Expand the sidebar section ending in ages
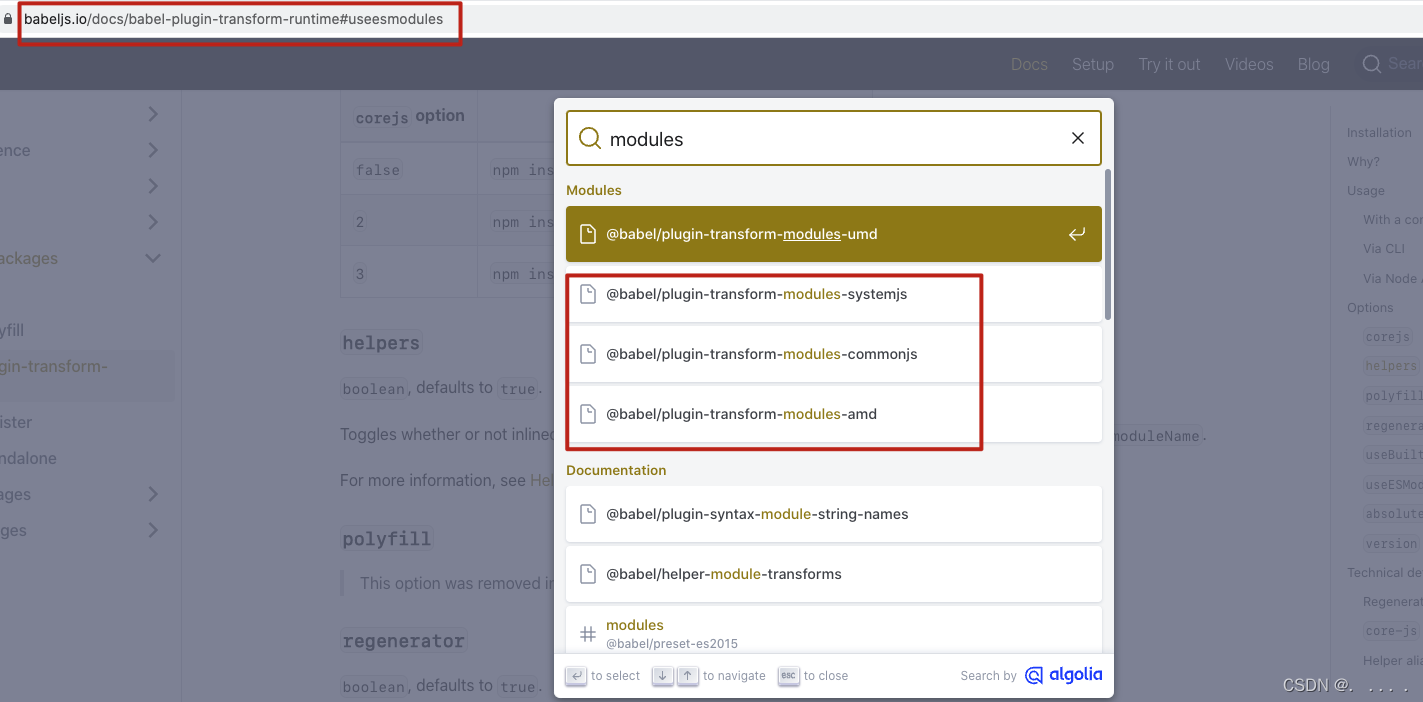Viewport: 1423px width, 702px height. [153, 494]
